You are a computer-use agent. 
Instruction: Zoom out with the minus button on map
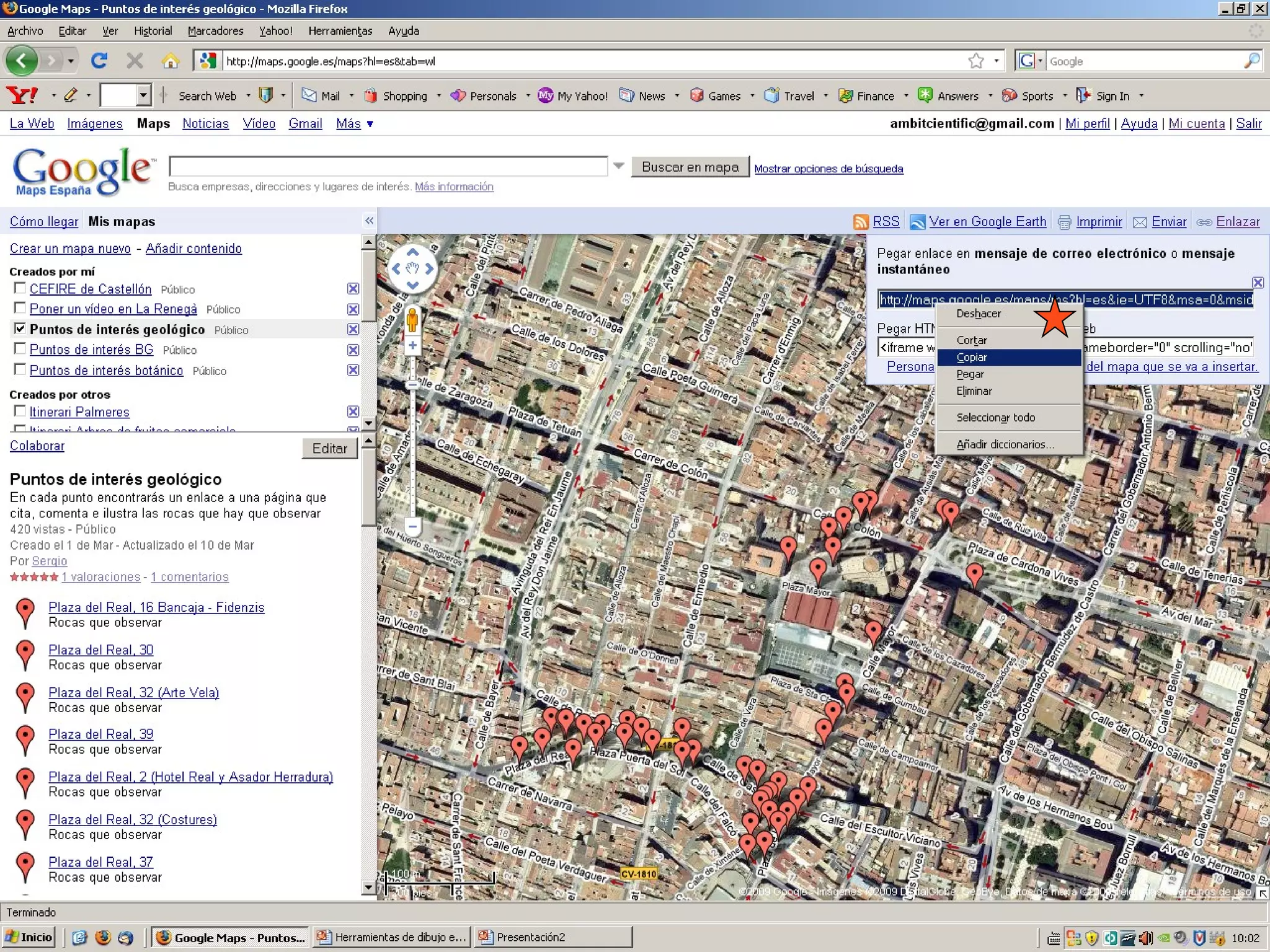412,526
